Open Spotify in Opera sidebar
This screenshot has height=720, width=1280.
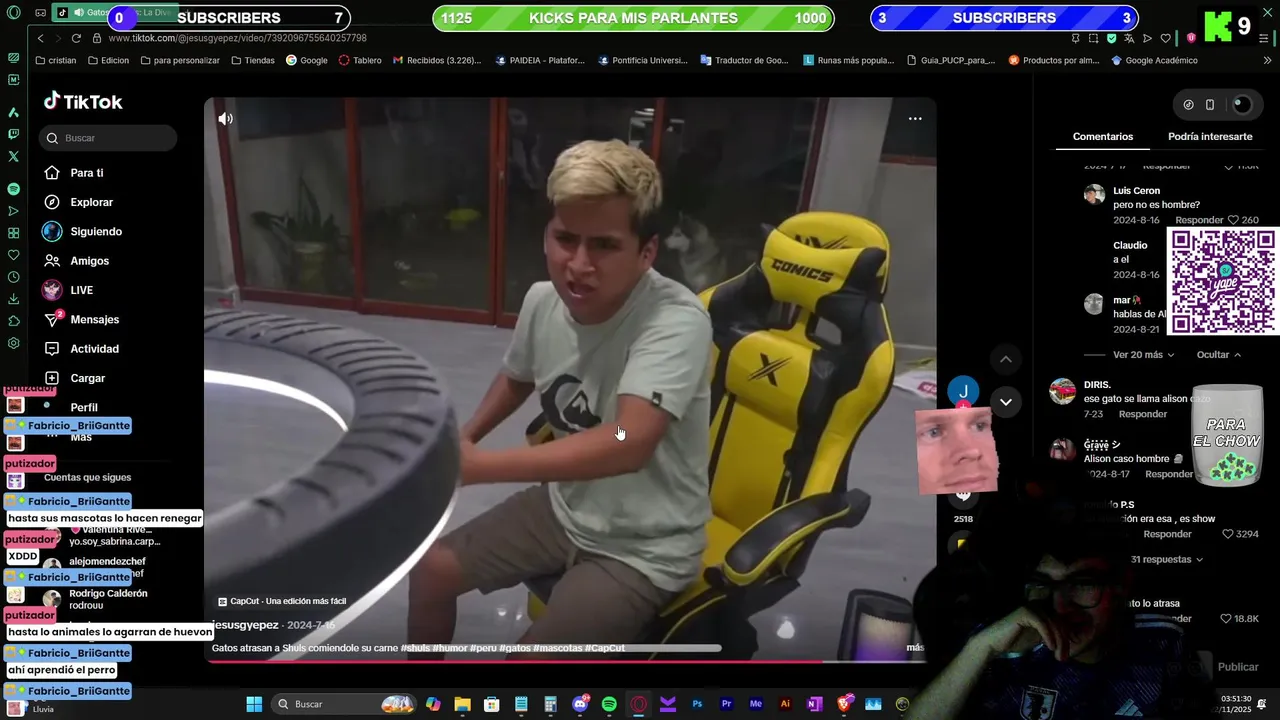coord(13,189)
